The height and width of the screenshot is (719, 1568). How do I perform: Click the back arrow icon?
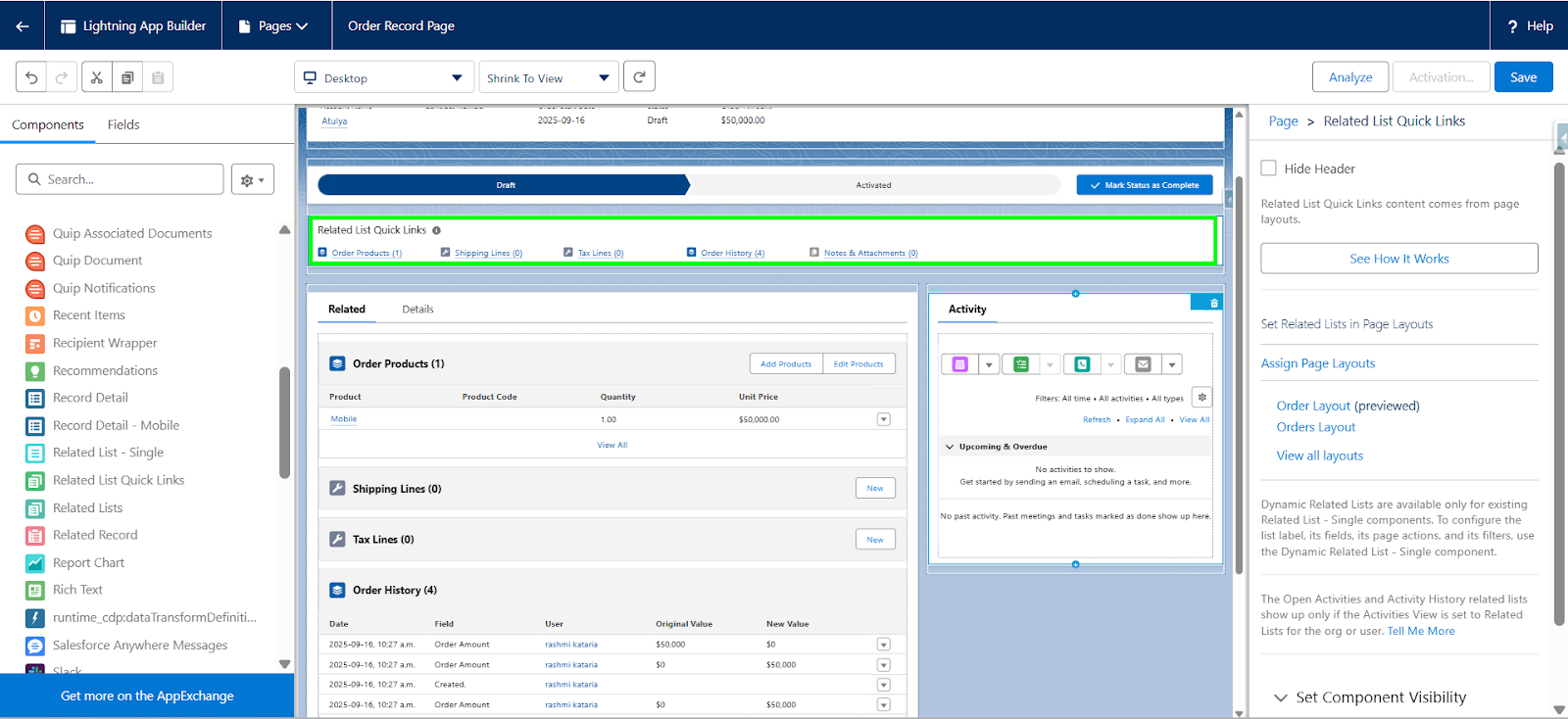pos(22,25)
